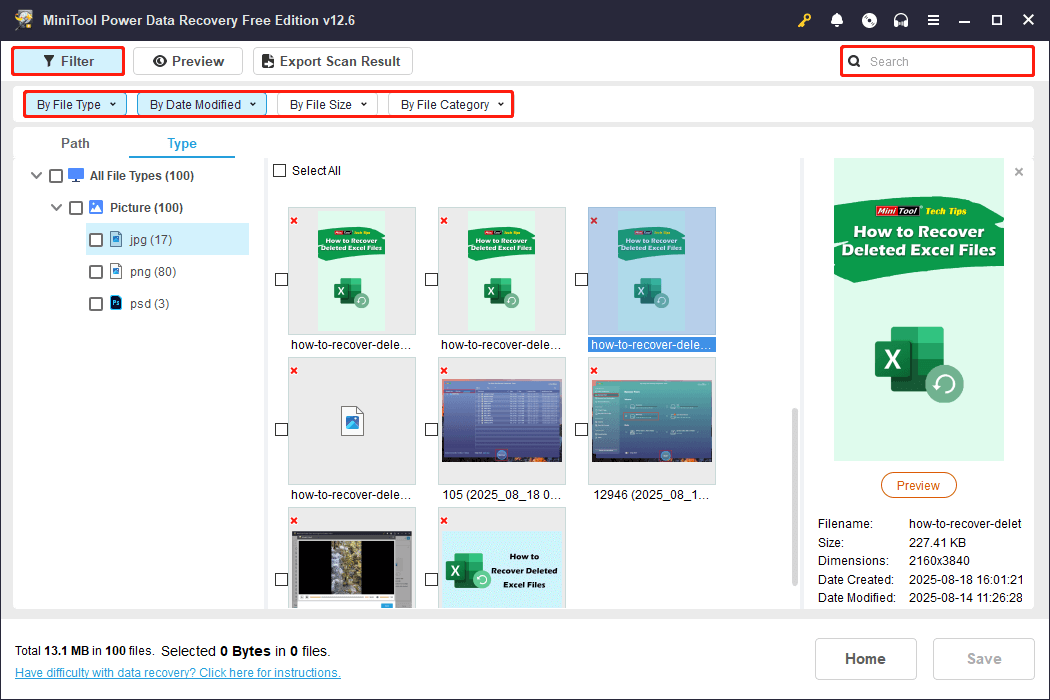Switch to the Type tab
Viewport: 1050px width, 700px height.
point(181,143)
